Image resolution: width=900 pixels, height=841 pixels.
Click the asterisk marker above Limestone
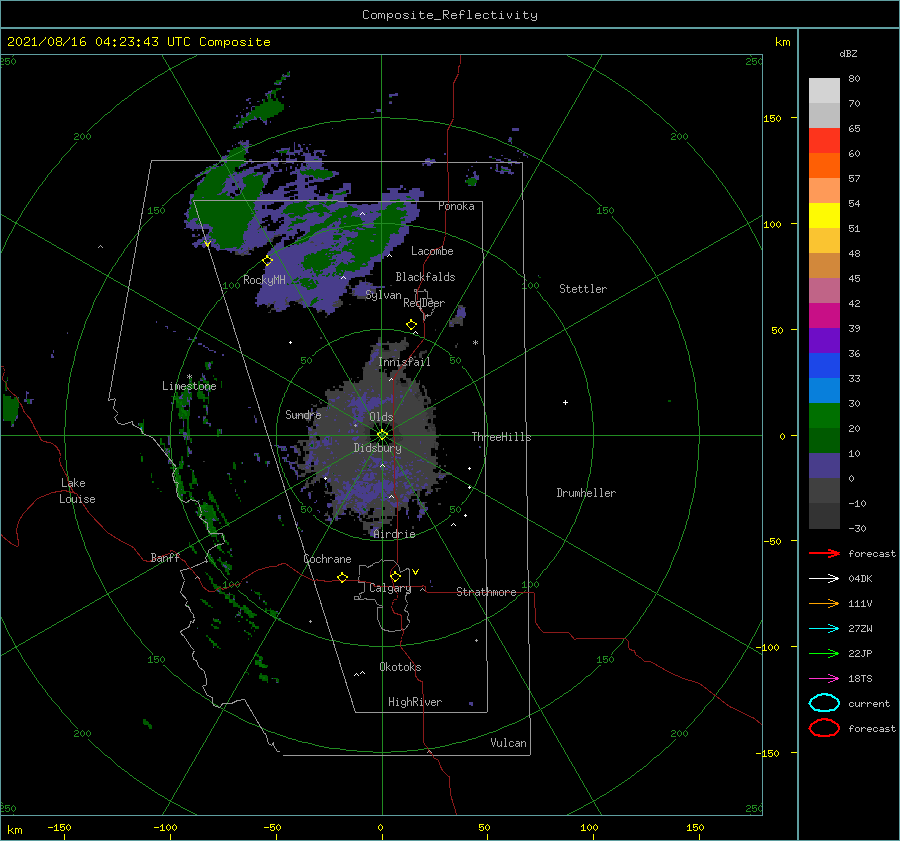point(189,377)
